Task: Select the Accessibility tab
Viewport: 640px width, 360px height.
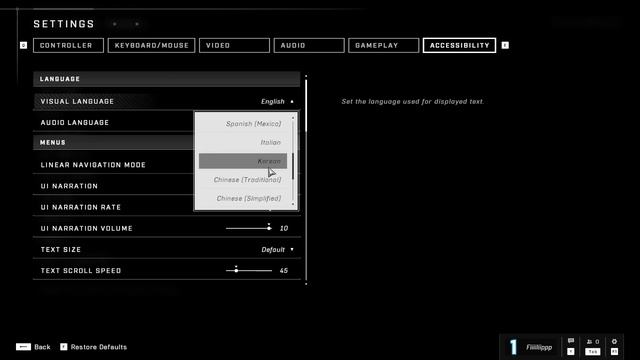Action: 460,45
